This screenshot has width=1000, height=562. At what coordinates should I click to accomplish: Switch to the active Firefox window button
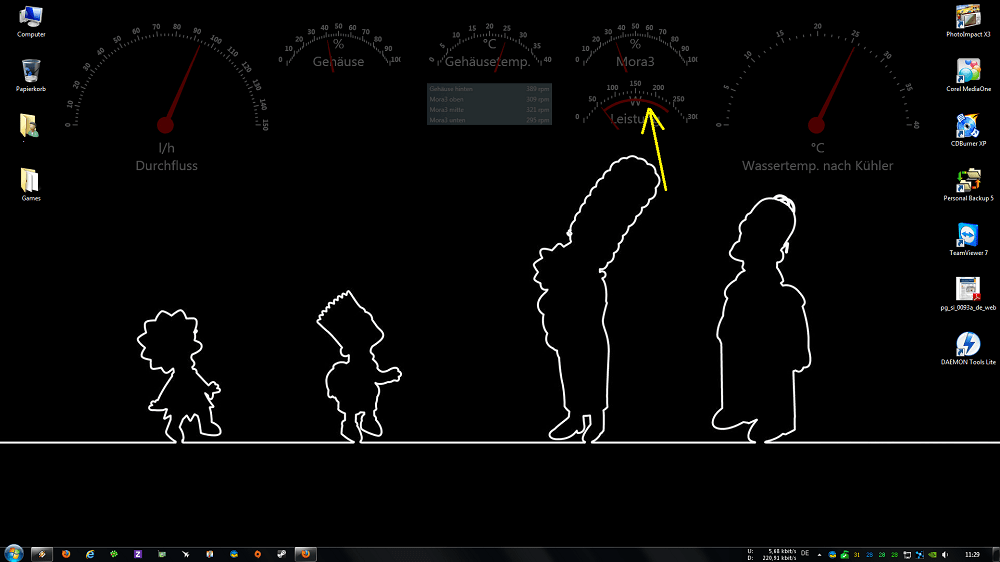click(x=305, y=554)
